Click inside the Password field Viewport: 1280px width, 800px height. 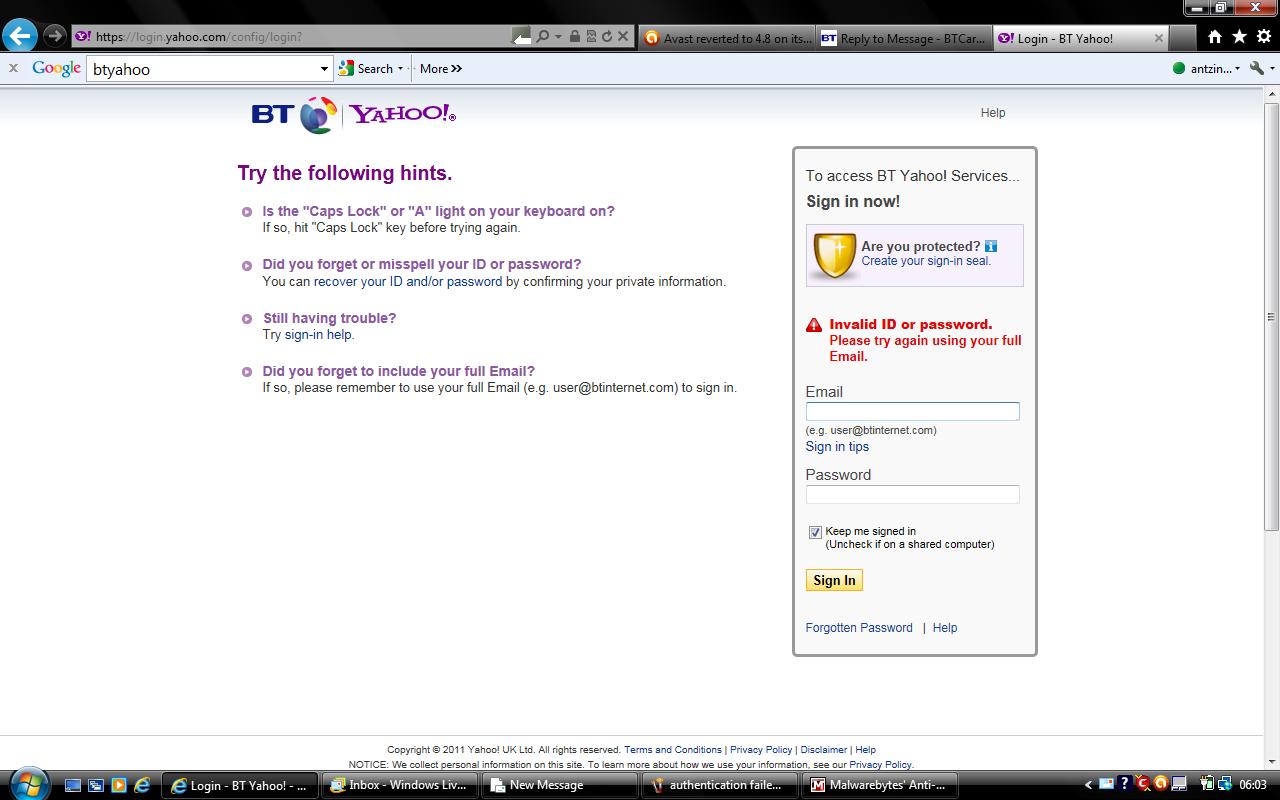coord(912,494)
